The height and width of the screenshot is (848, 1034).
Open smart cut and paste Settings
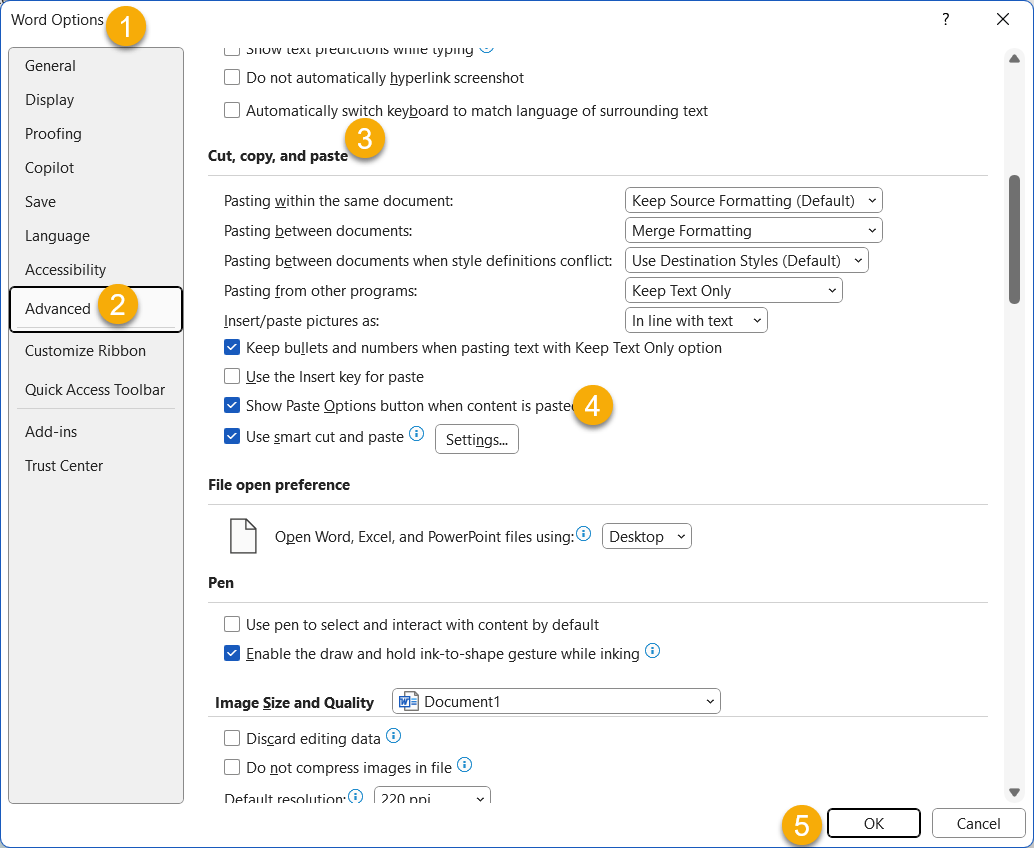point(476,440)
